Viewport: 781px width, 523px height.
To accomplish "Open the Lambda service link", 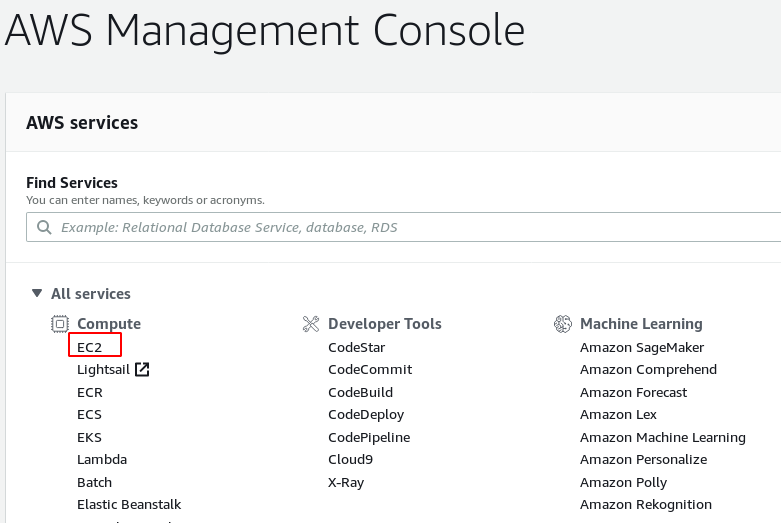I will tap(101, 460).
